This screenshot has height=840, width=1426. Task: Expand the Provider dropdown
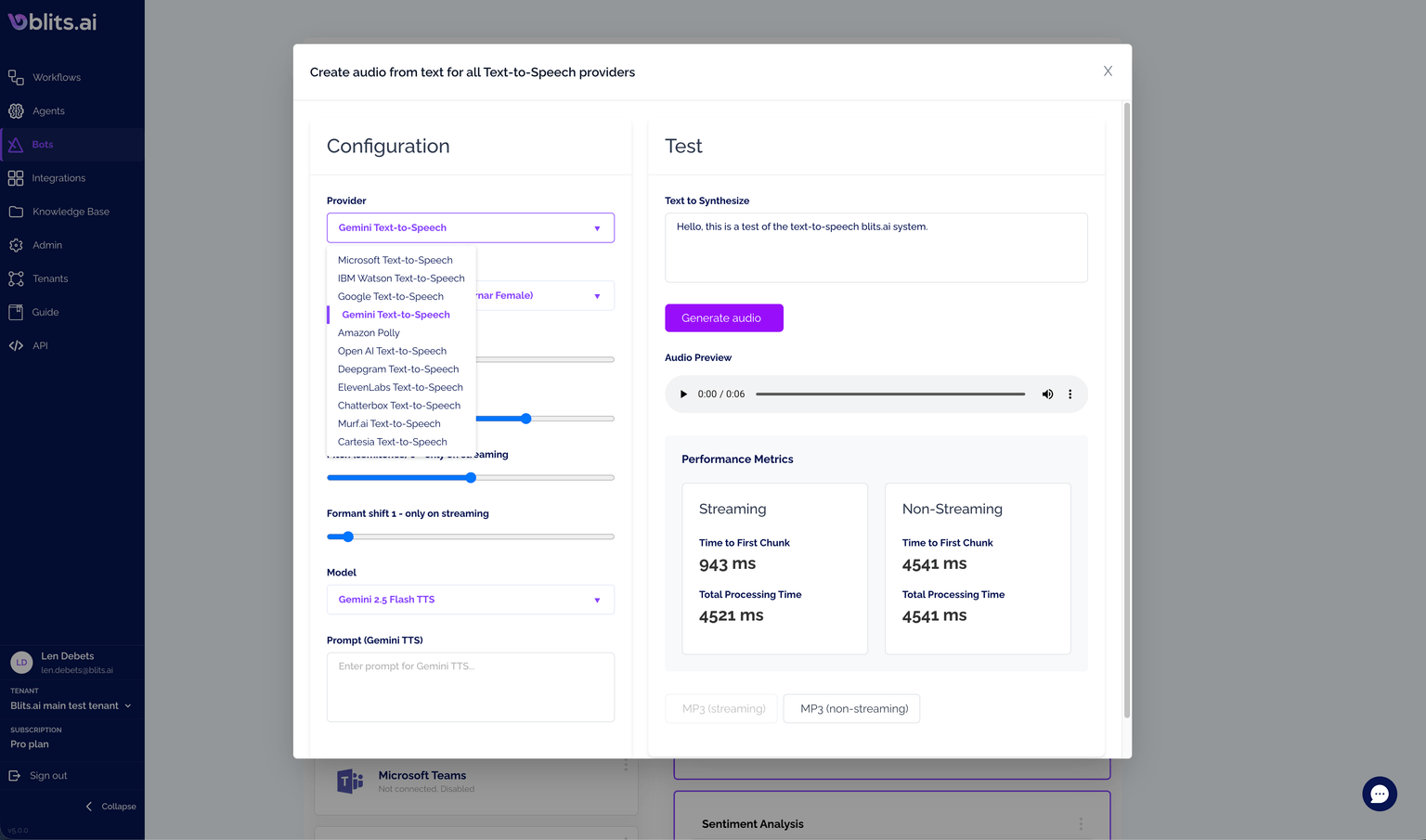(x=470, y=228)
